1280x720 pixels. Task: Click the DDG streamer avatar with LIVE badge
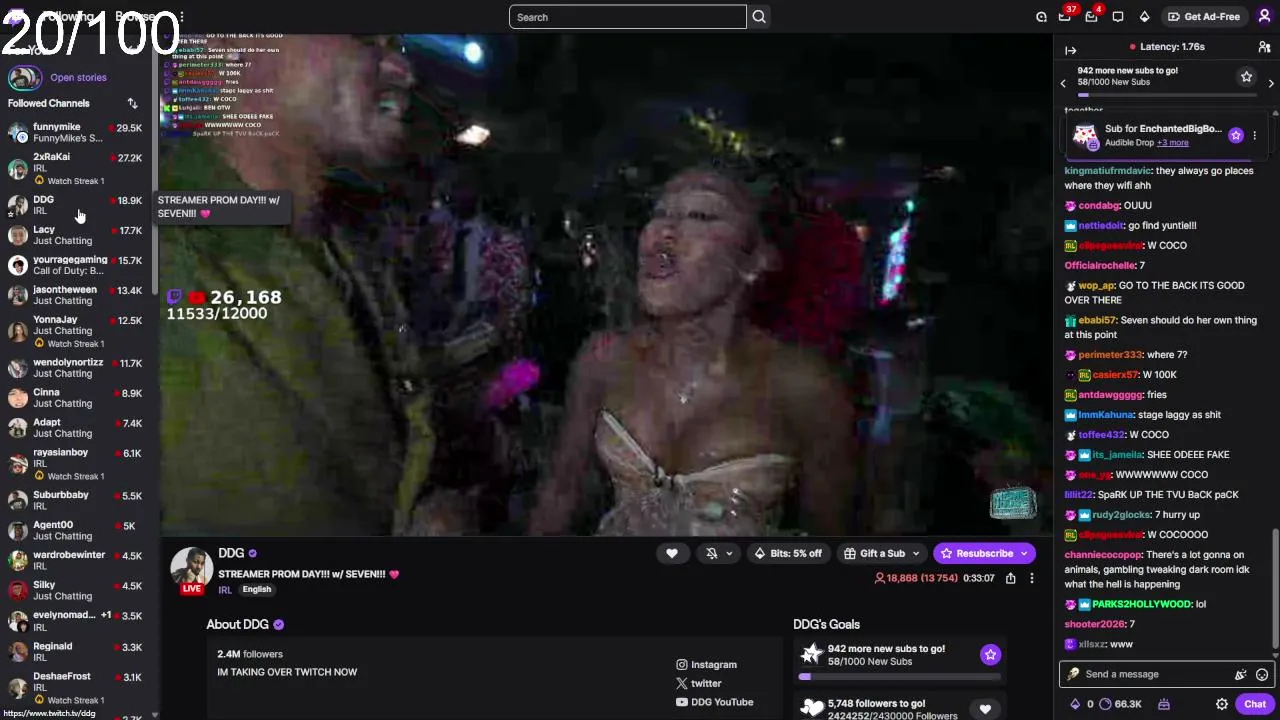point(191,568)
